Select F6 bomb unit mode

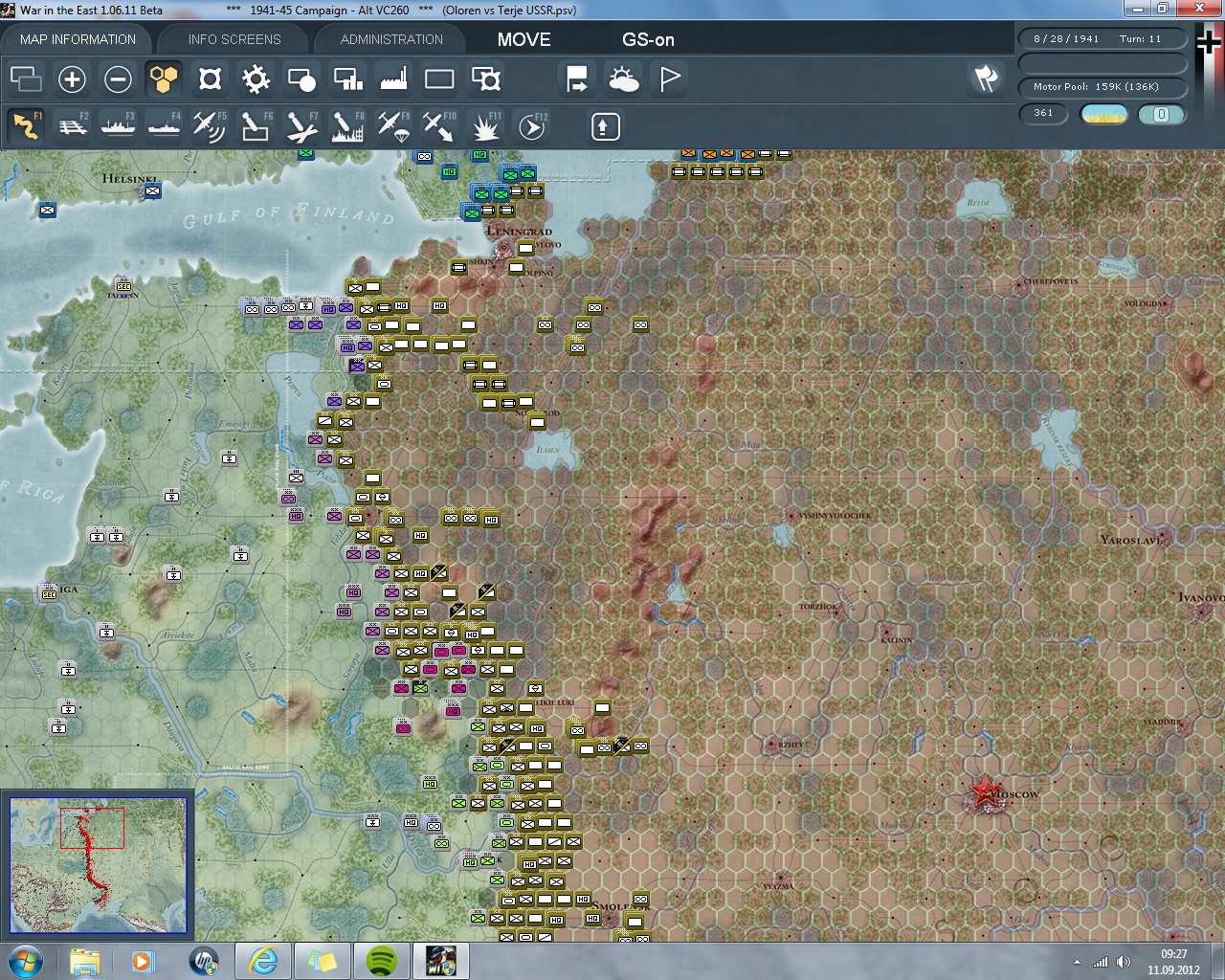tap(256, 126)
